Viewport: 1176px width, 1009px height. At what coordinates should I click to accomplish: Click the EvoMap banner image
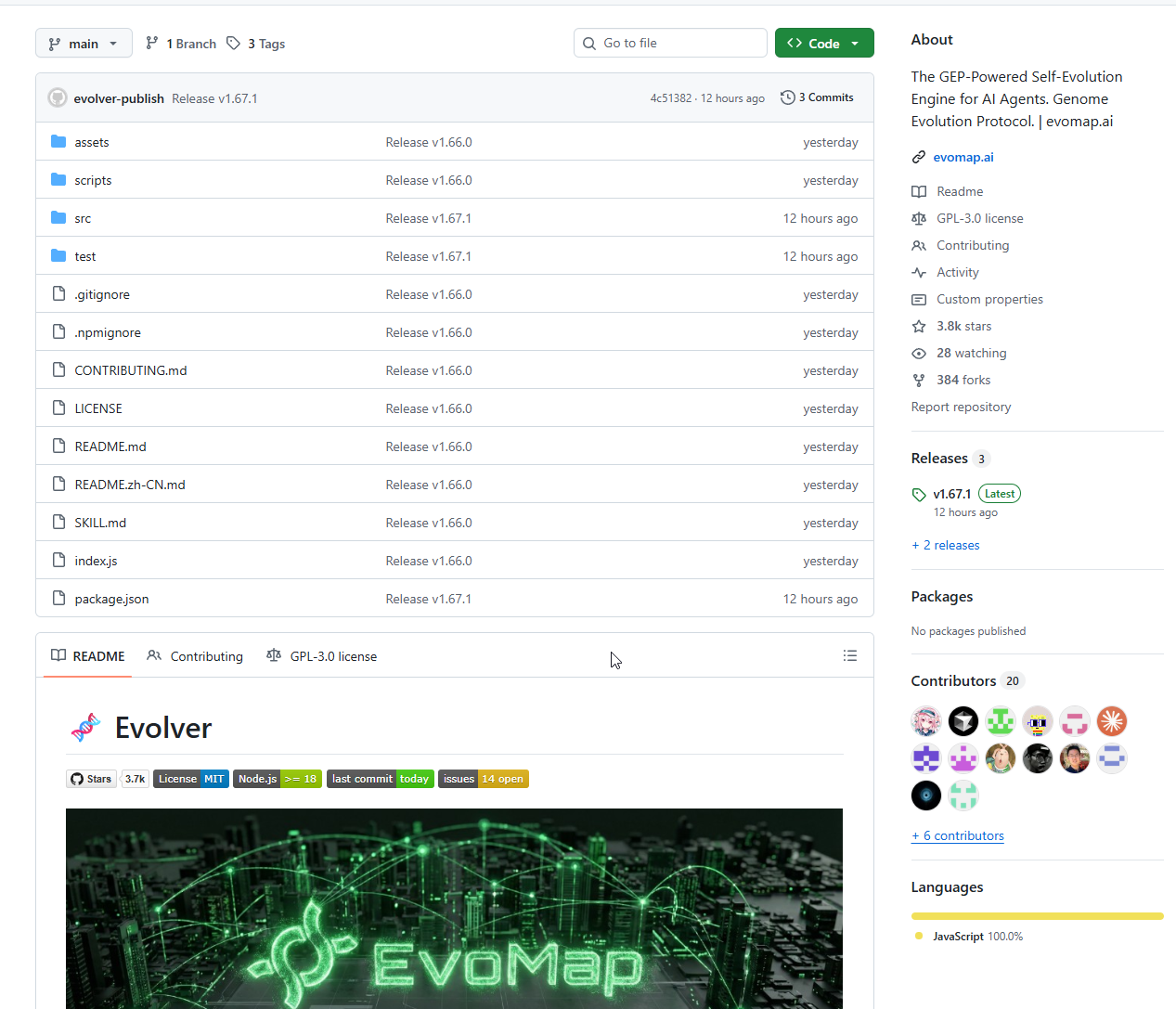click(x=454, y=908)
